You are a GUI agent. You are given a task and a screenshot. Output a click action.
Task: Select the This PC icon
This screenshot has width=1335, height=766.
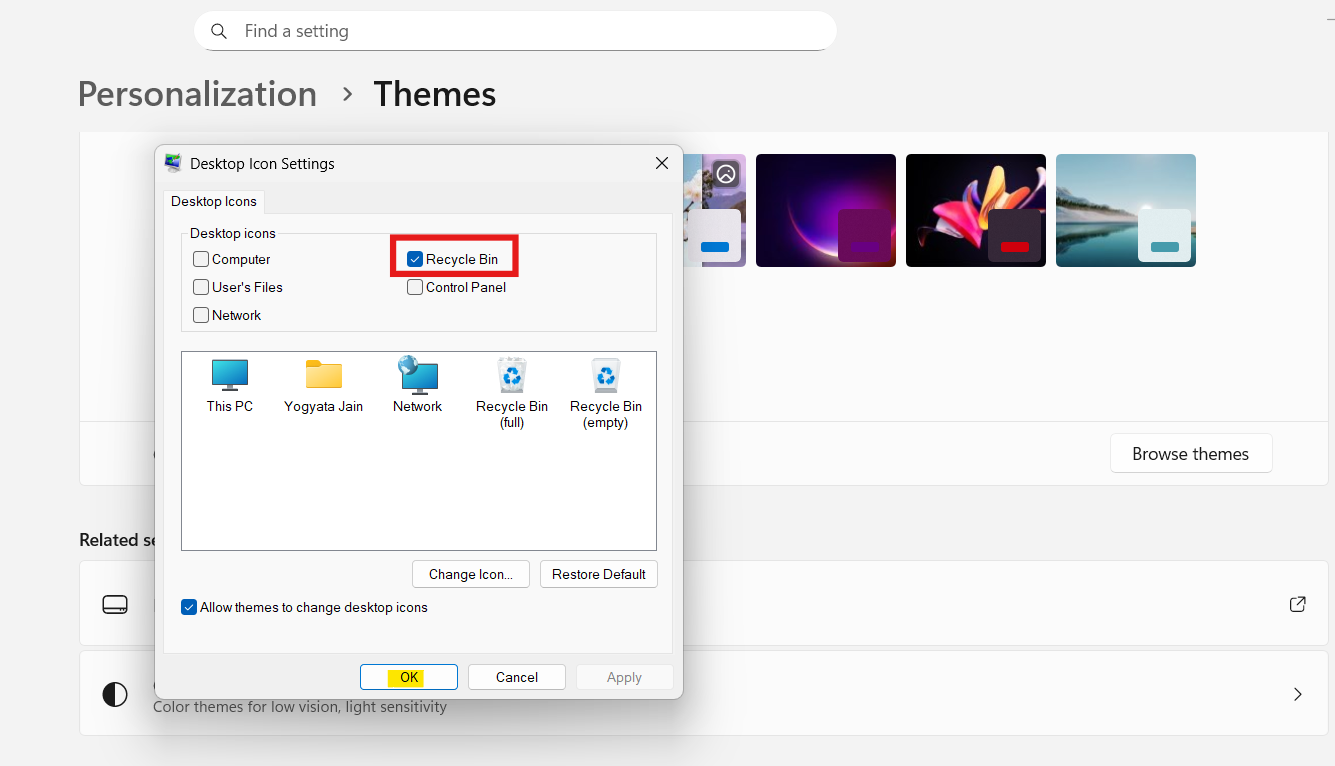point(229,378)
